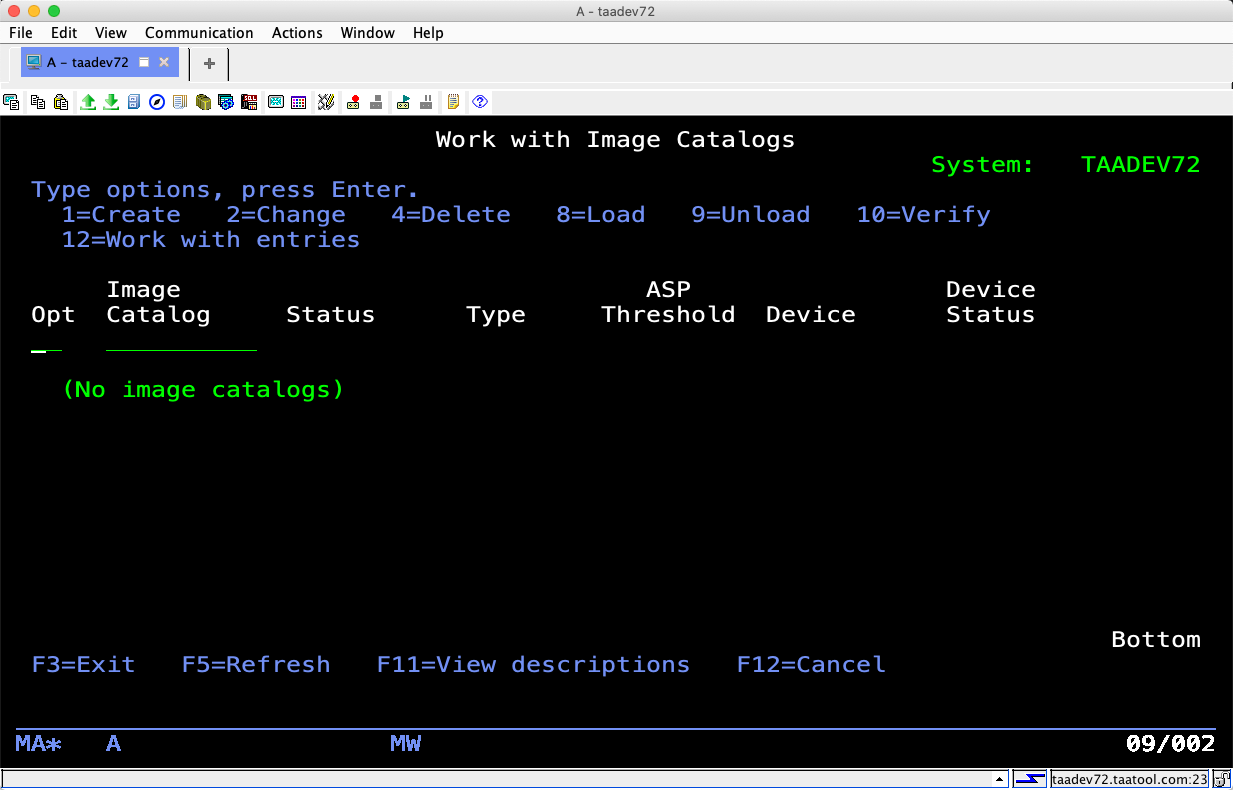Open the Window menu
Image resolution: width=1233 pixels, height=790 pixels.
pos(368,33)
